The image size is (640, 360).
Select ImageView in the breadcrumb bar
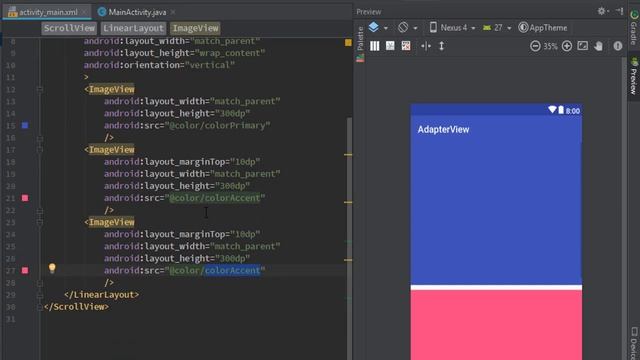195,28
